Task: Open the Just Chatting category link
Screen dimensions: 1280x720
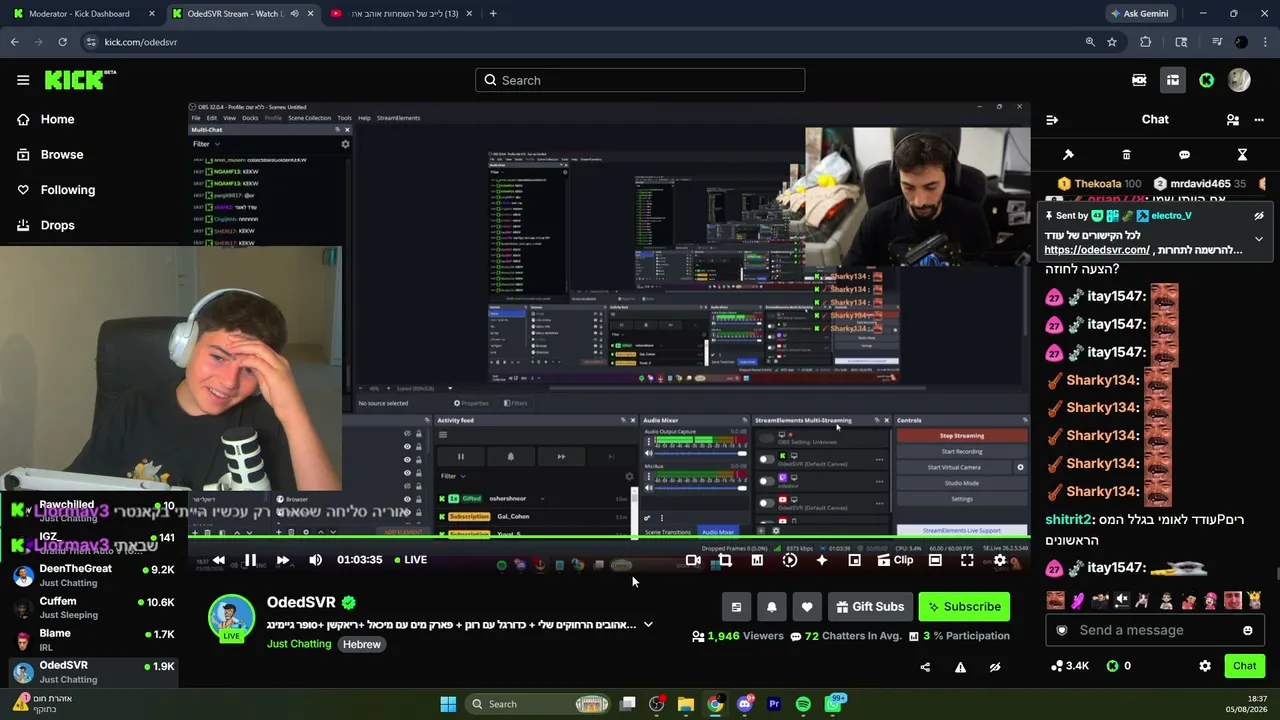Action: pos(299,644)
